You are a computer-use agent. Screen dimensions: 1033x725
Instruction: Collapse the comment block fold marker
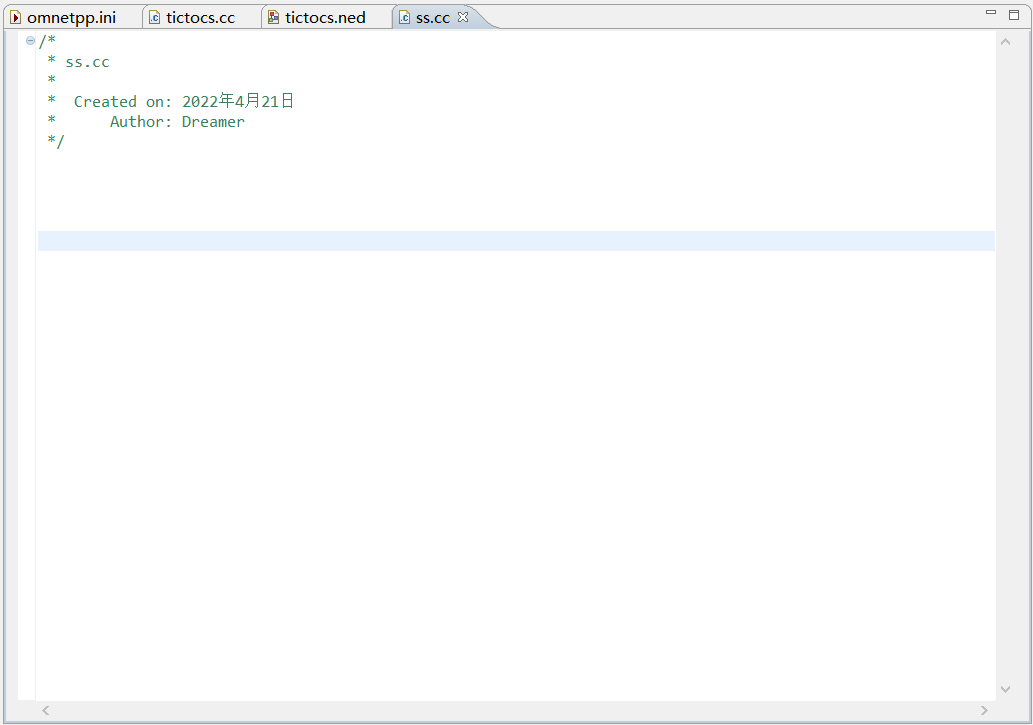(30, 41)
